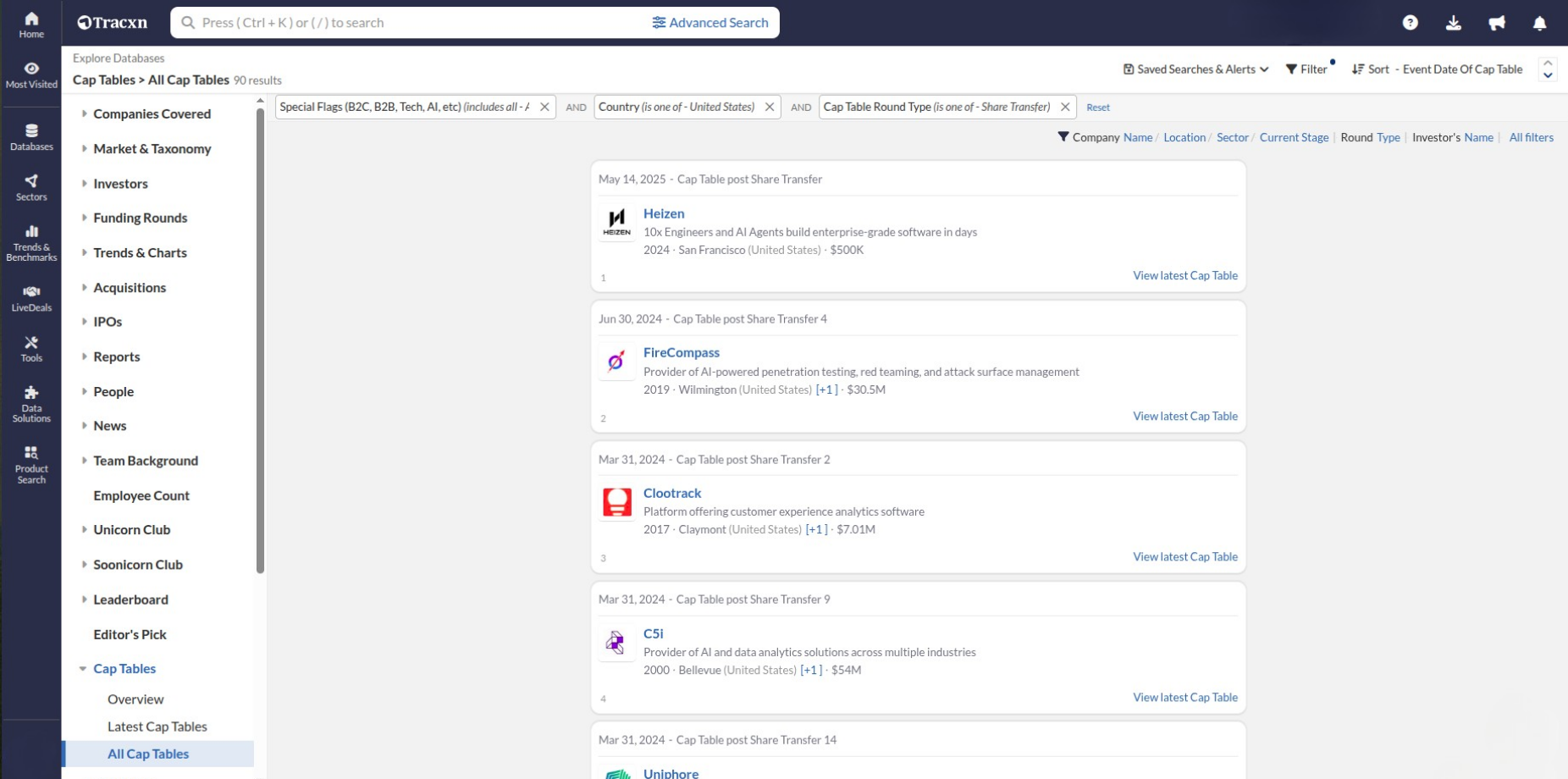Open Most Visited eye icon
This screenshot has height=779, width=1568.
31,75
